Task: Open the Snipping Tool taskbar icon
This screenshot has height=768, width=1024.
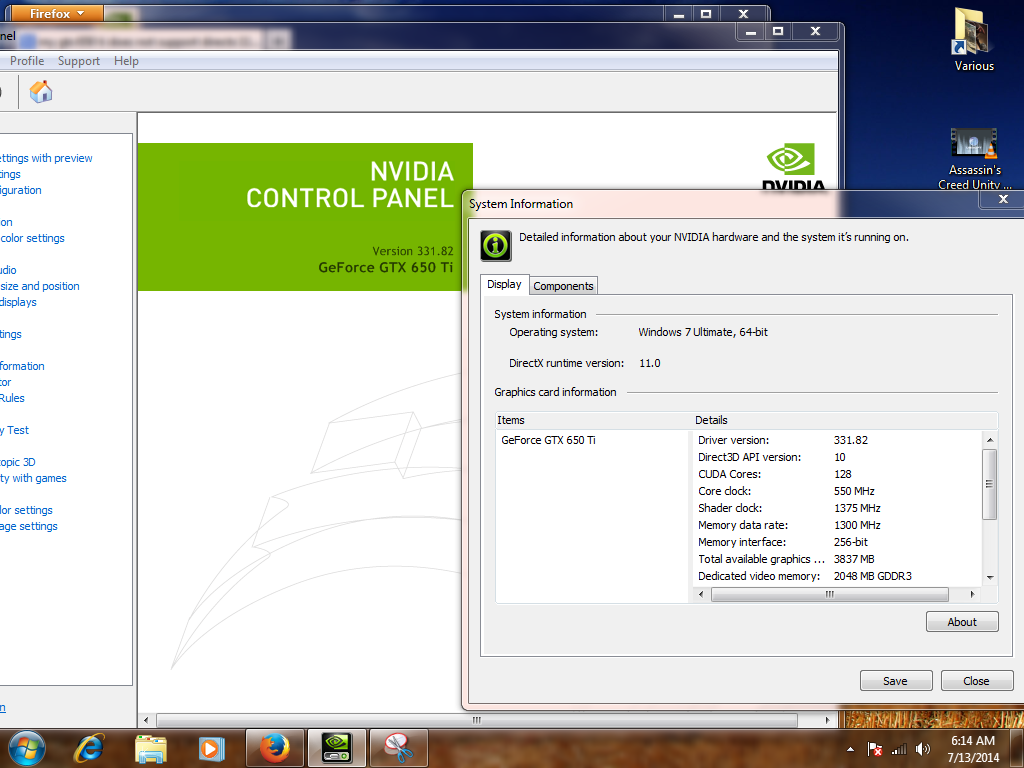Action: click(399, 748)
